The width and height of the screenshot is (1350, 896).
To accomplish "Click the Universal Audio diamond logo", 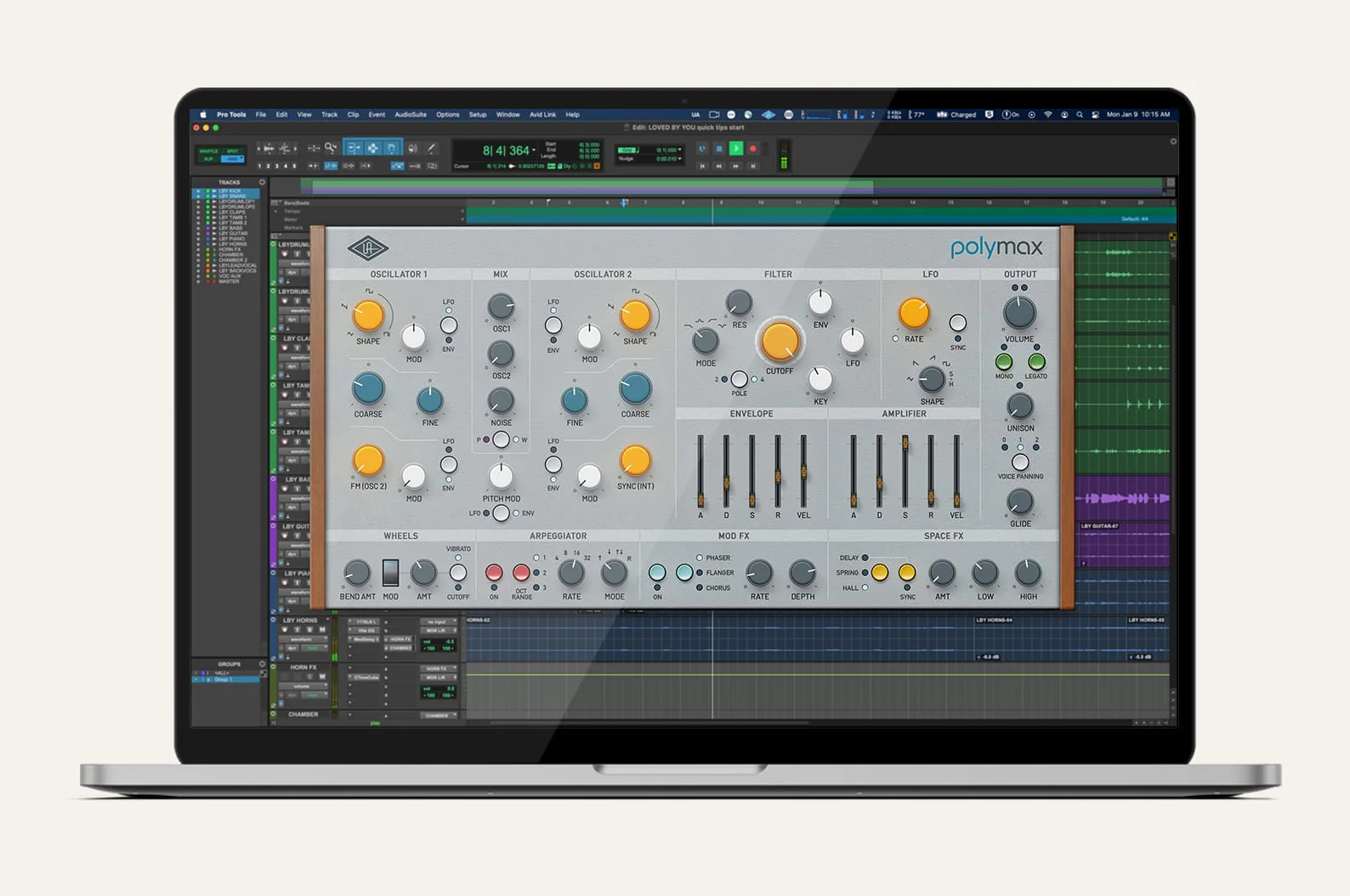I will pos(367,249).
